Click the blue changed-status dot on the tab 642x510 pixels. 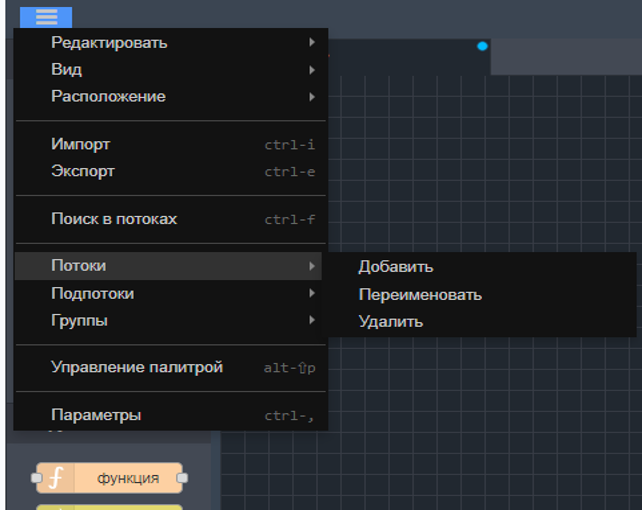pyautogui.click(x=482, y=46)
